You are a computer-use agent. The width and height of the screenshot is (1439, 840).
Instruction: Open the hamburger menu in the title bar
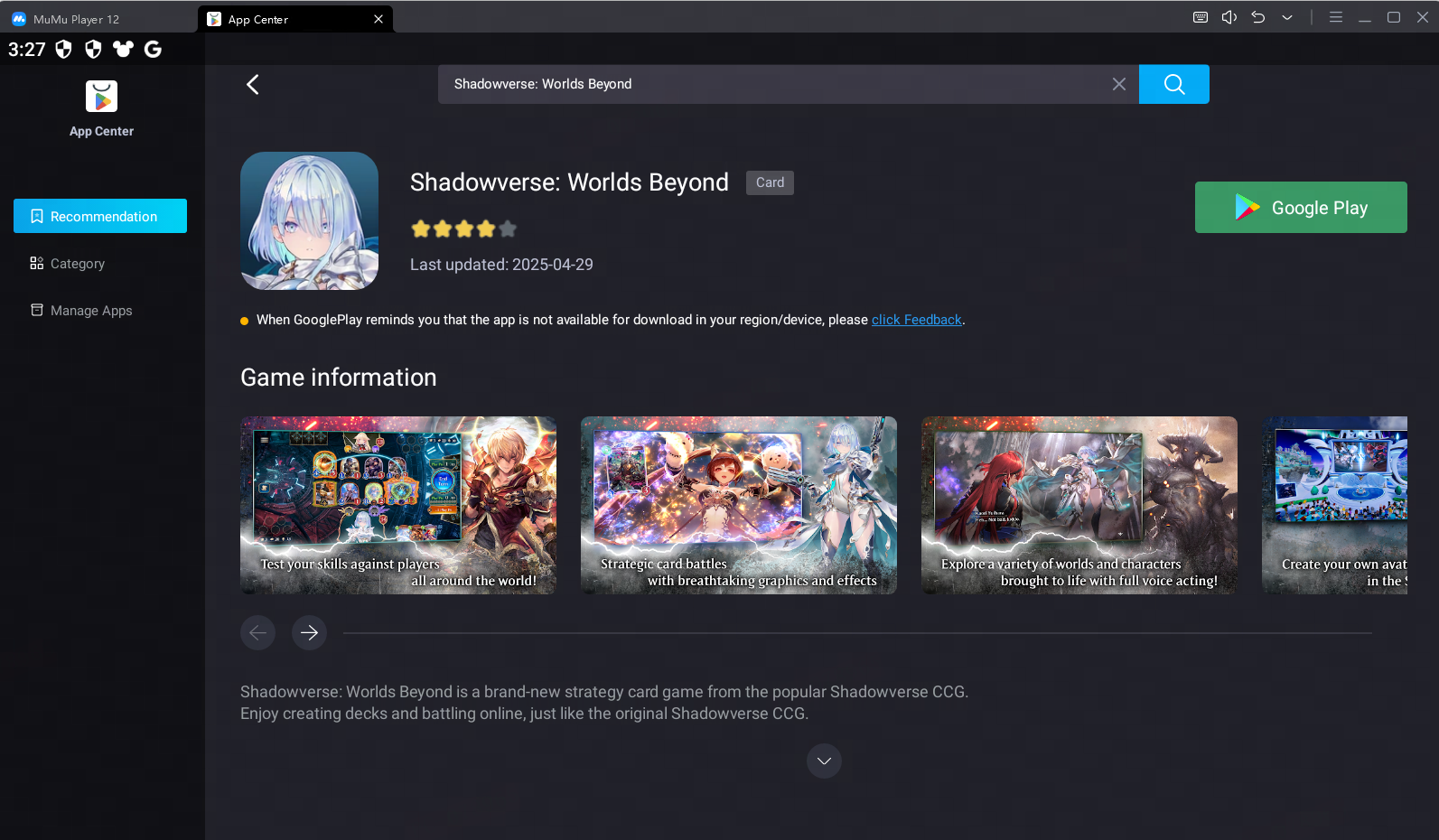tap(1336, 17)
